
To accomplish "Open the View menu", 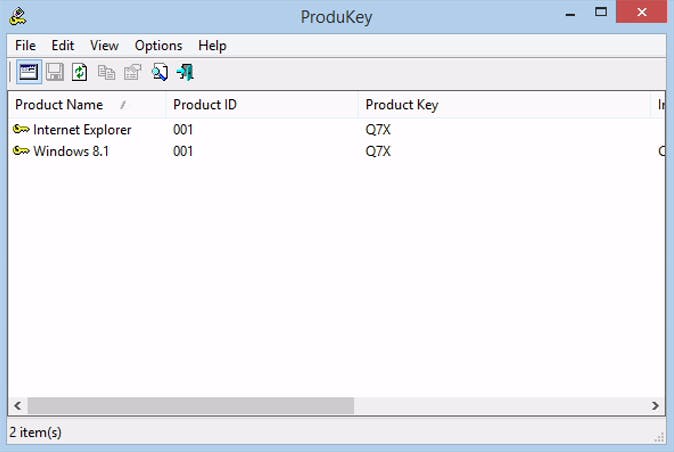I will [104, 46].
